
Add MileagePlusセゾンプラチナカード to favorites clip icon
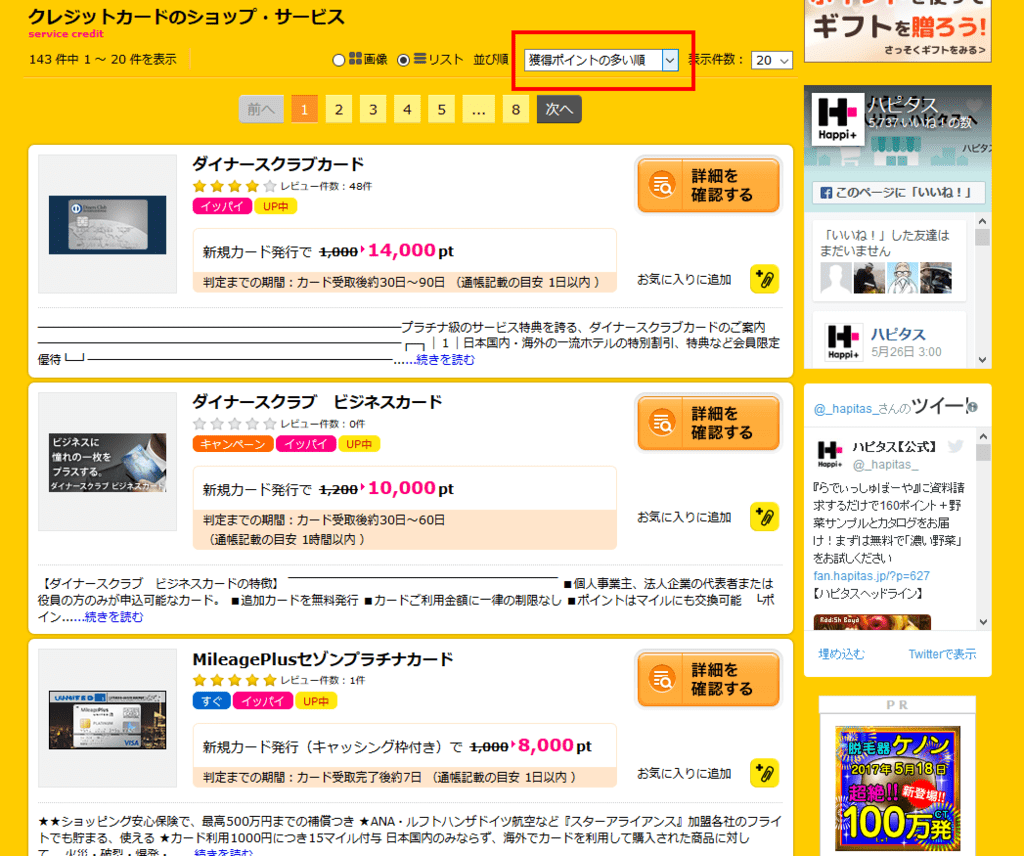[765, 773]
